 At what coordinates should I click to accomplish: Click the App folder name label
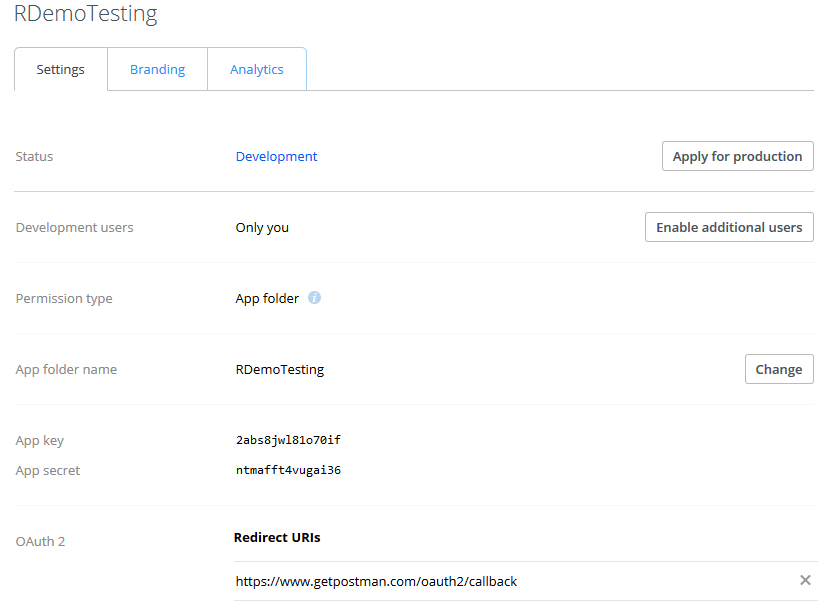(x=66, y=369)
